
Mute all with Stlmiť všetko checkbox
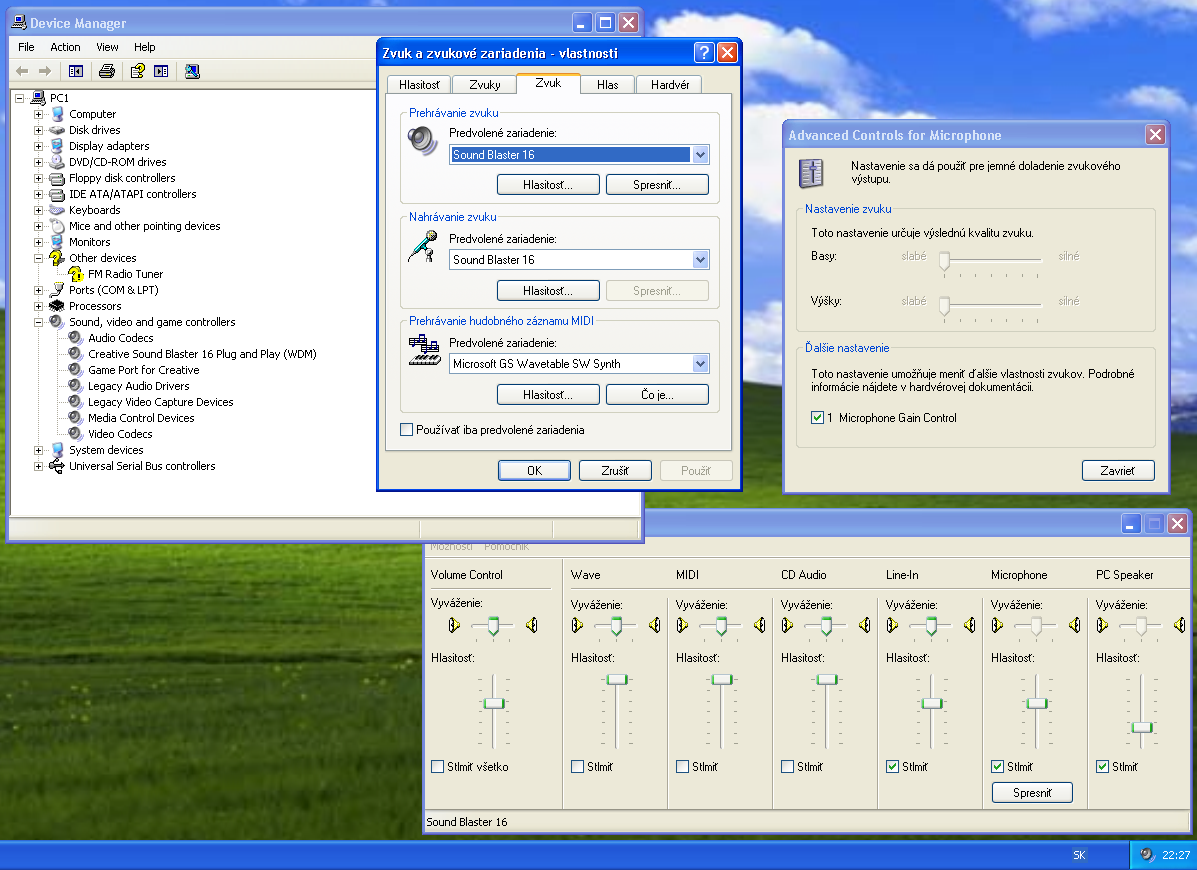(437, 767)
